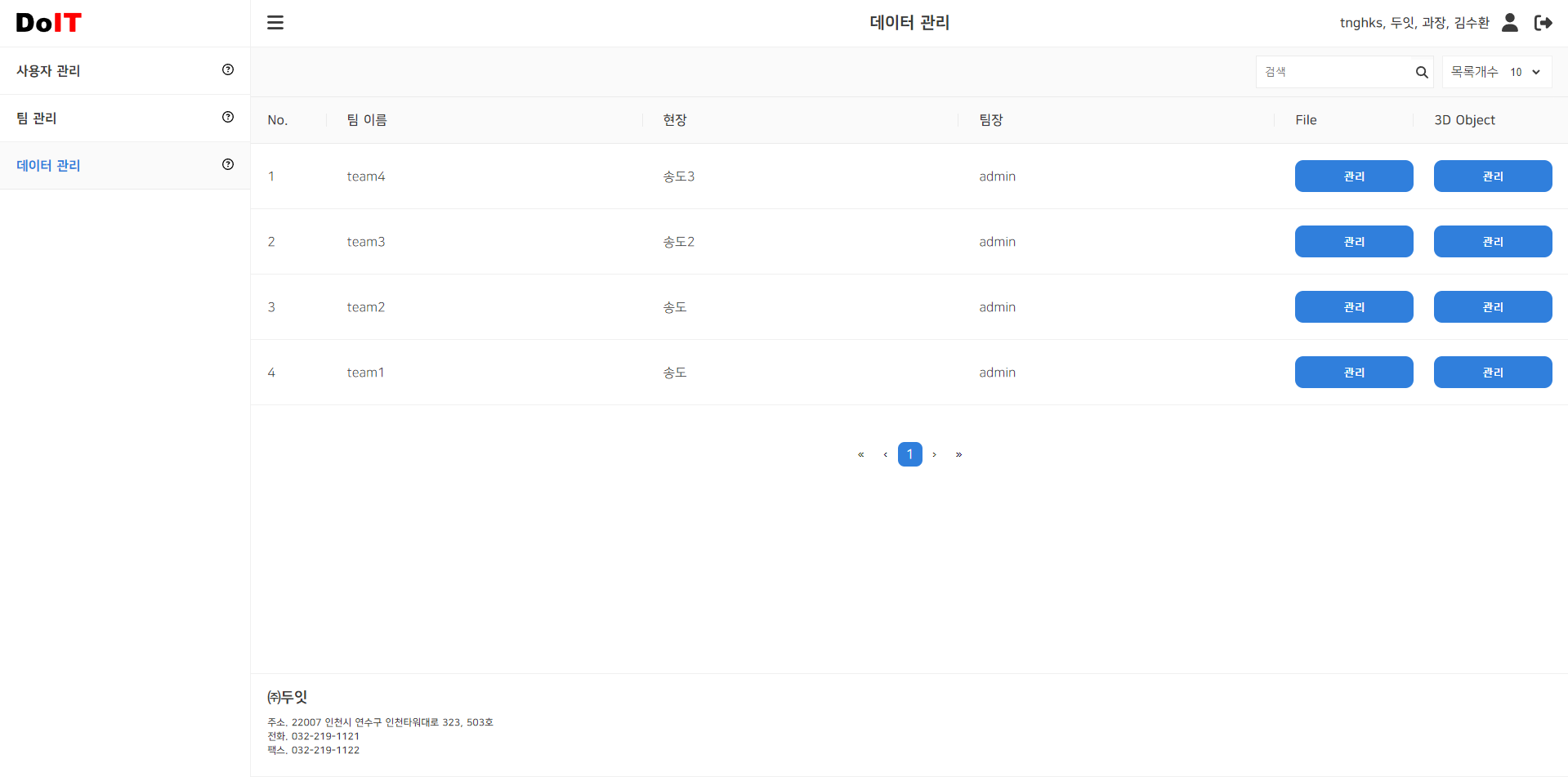Click File 관리 button for team3

click(1354, 242)
